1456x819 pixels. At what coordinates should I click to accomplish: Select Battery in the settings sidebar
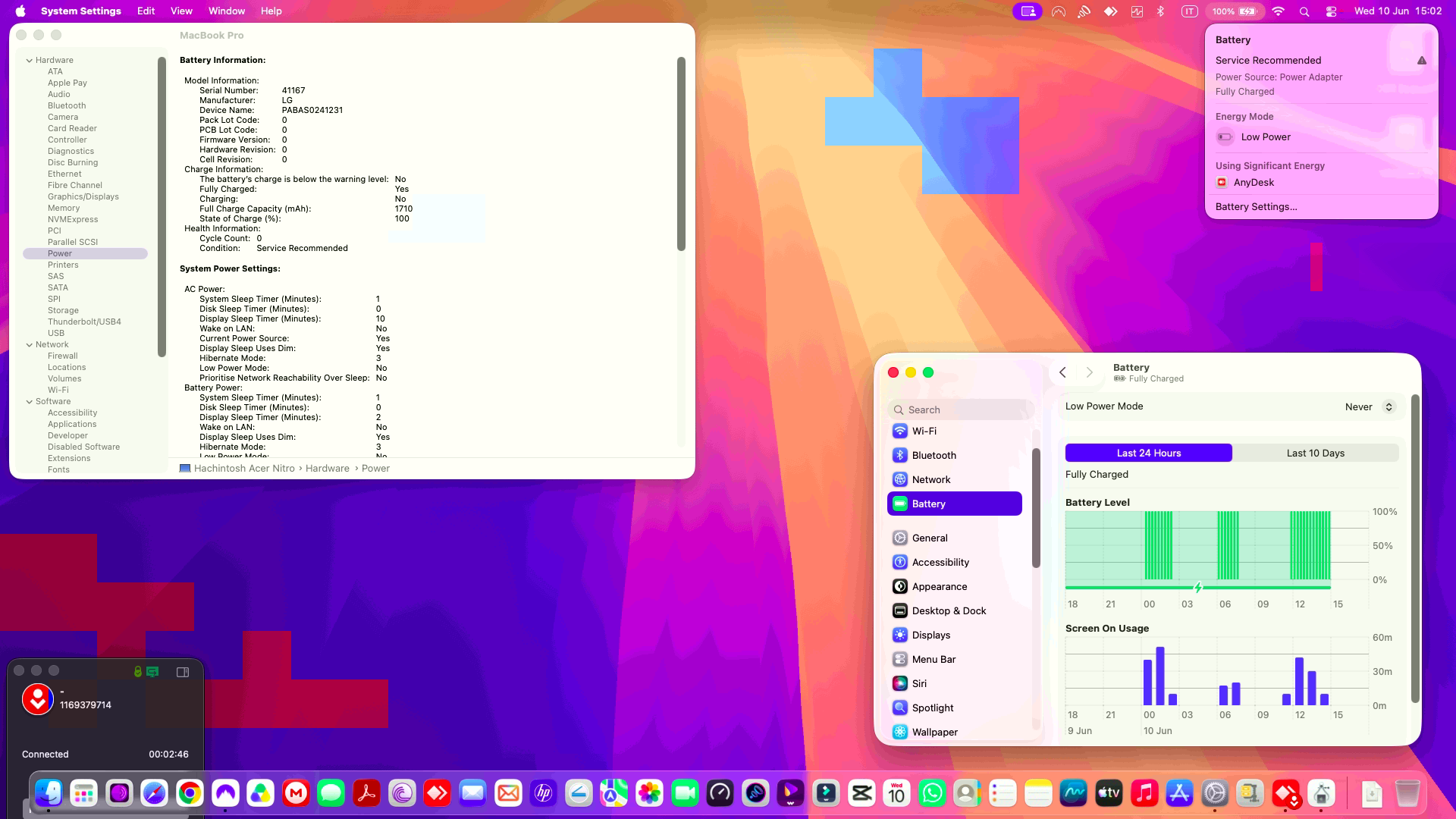tap(954, 504)
